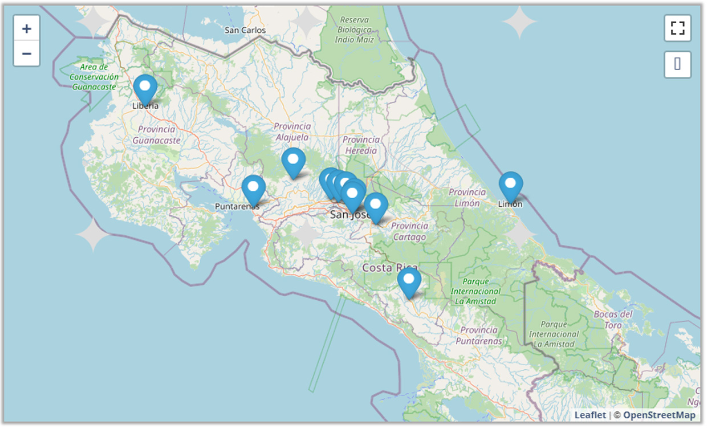
Task: Zoom in with the plus button
Action: [26, 29]
